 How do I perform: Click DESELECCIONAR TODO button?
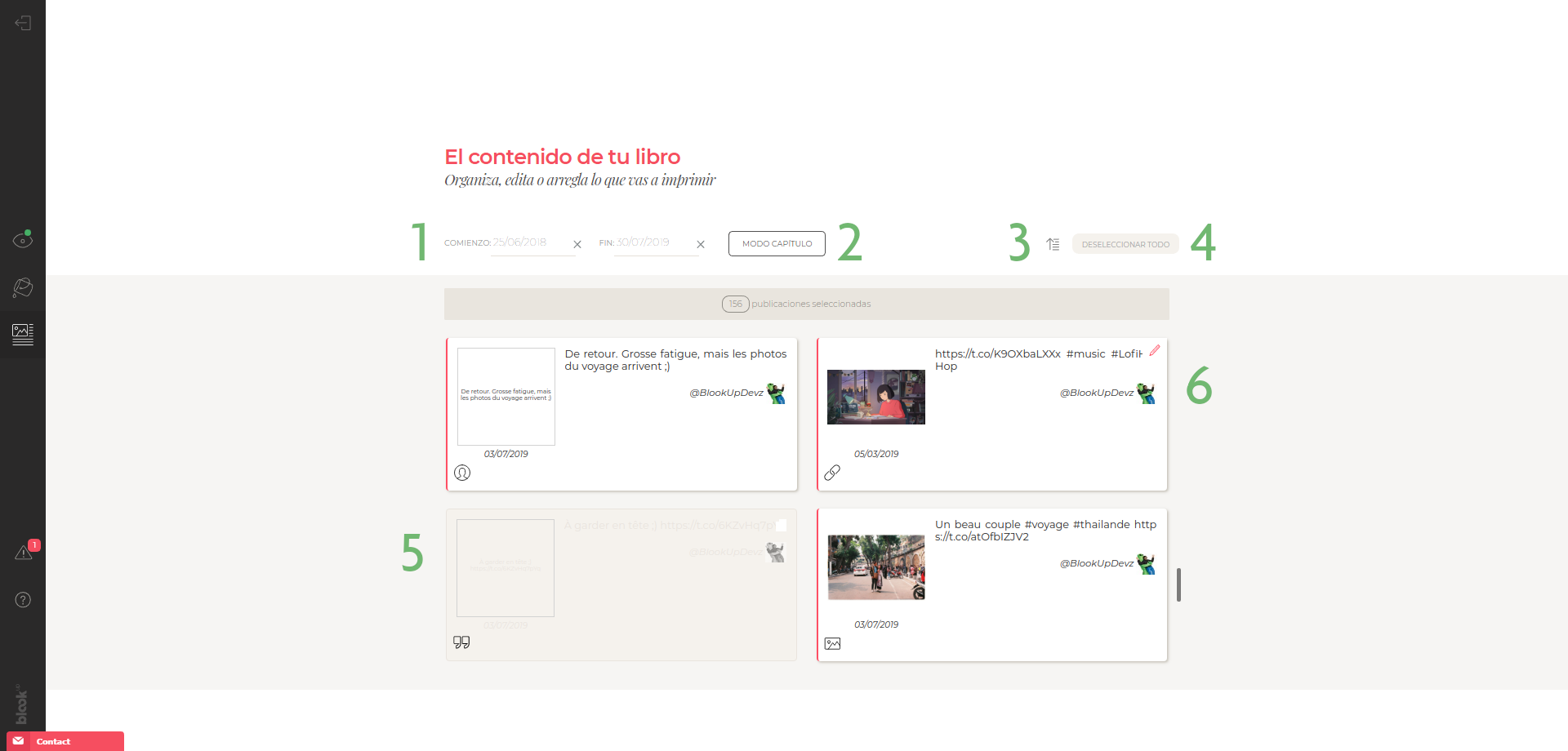point(1125,244)
